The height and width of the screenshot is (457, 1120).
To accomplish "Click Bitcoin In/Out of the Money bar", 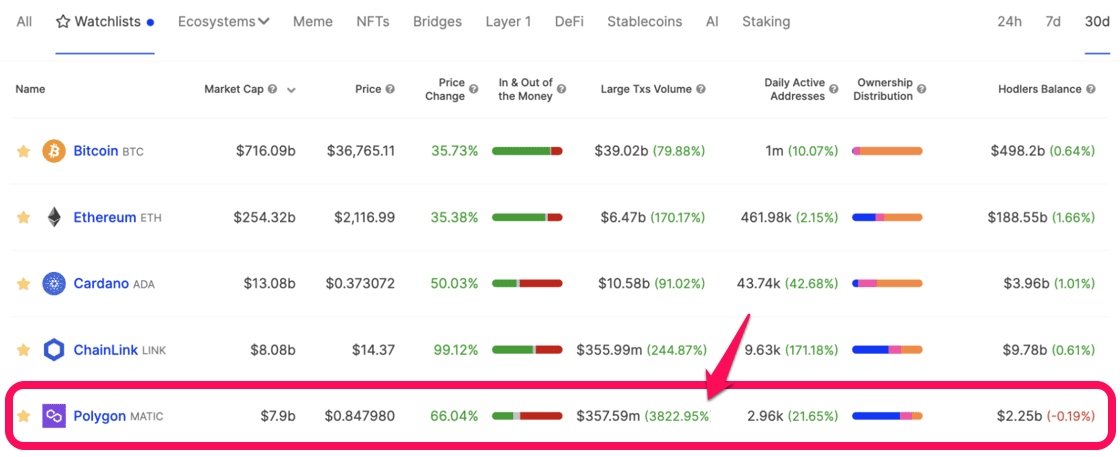I will click(527, 151).
